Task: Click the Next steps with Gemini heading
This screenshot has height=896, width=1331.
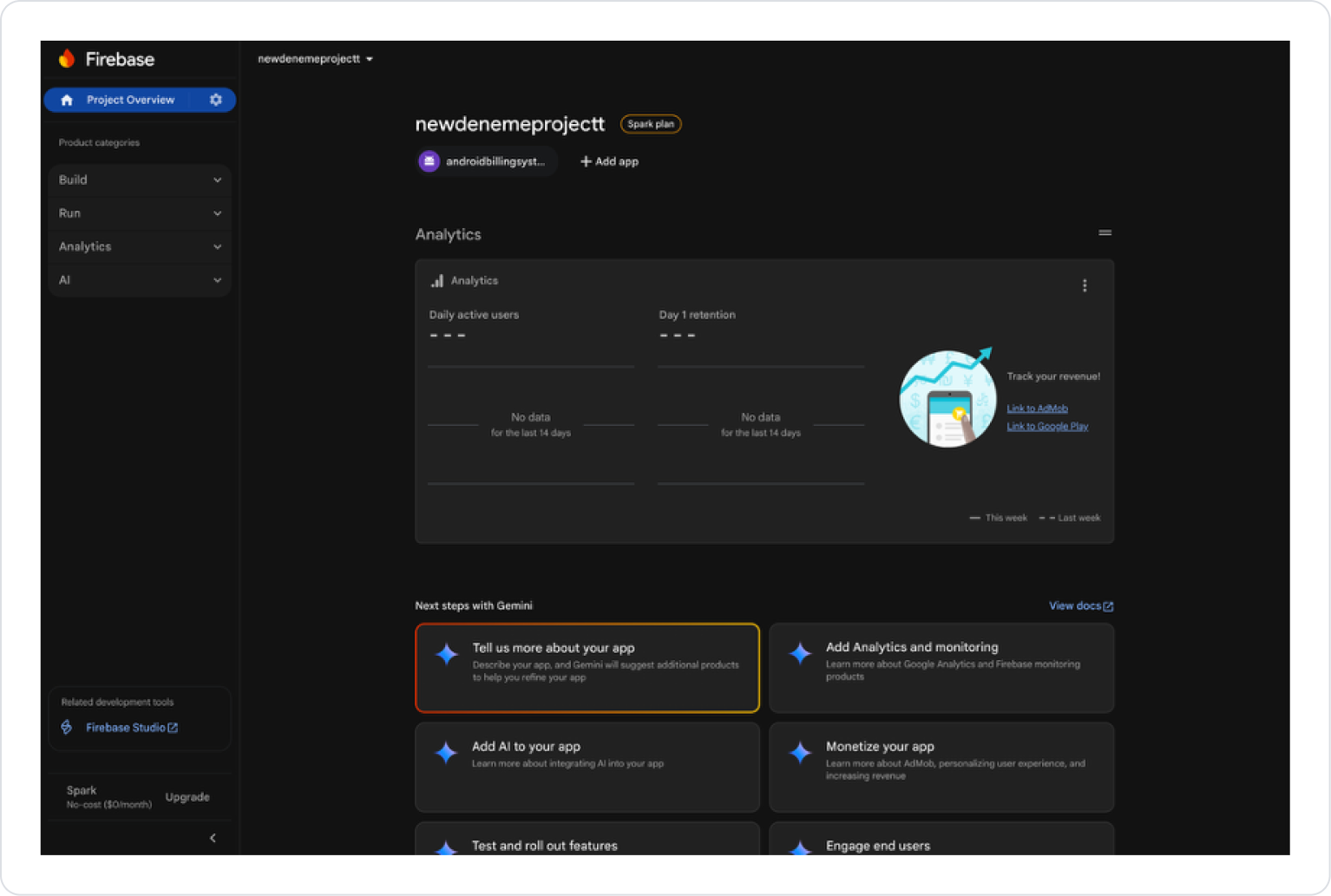Action: click(x=474, y=605)
